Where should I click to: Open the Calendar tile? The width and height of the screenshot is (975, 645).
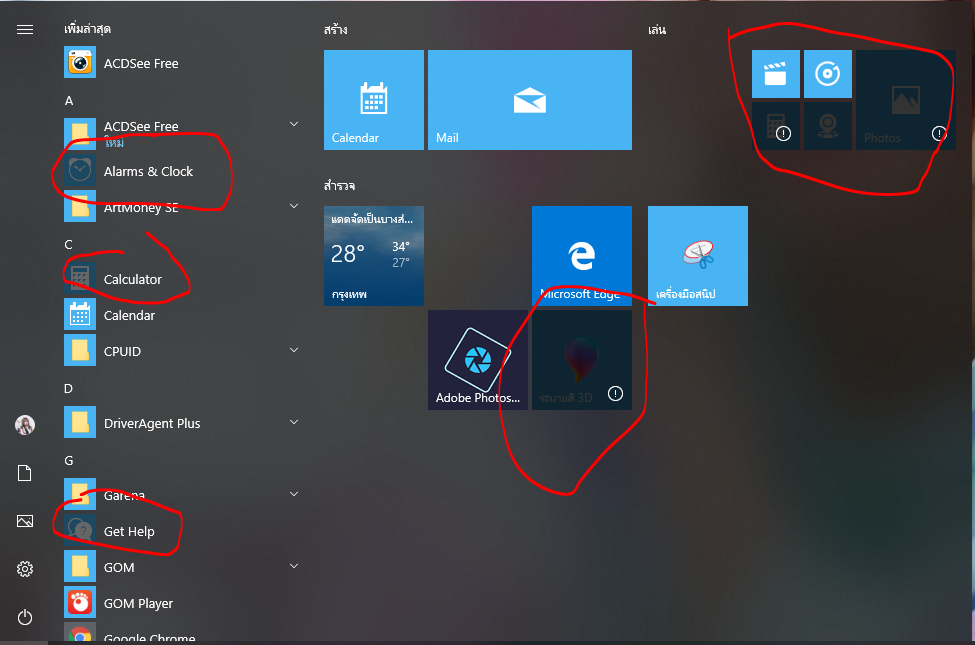click(374, 100)
